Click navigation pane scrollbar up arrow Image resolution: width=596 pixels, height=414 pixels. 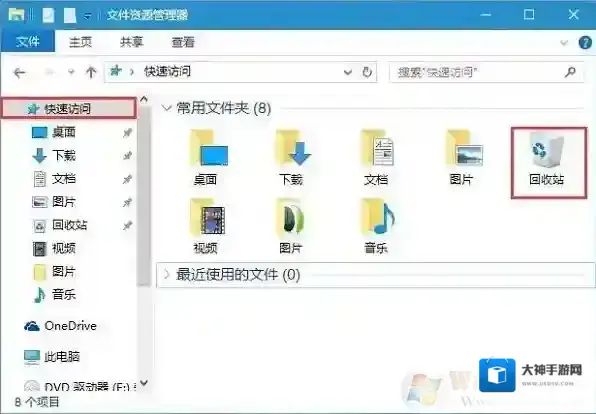coord(144,100)
